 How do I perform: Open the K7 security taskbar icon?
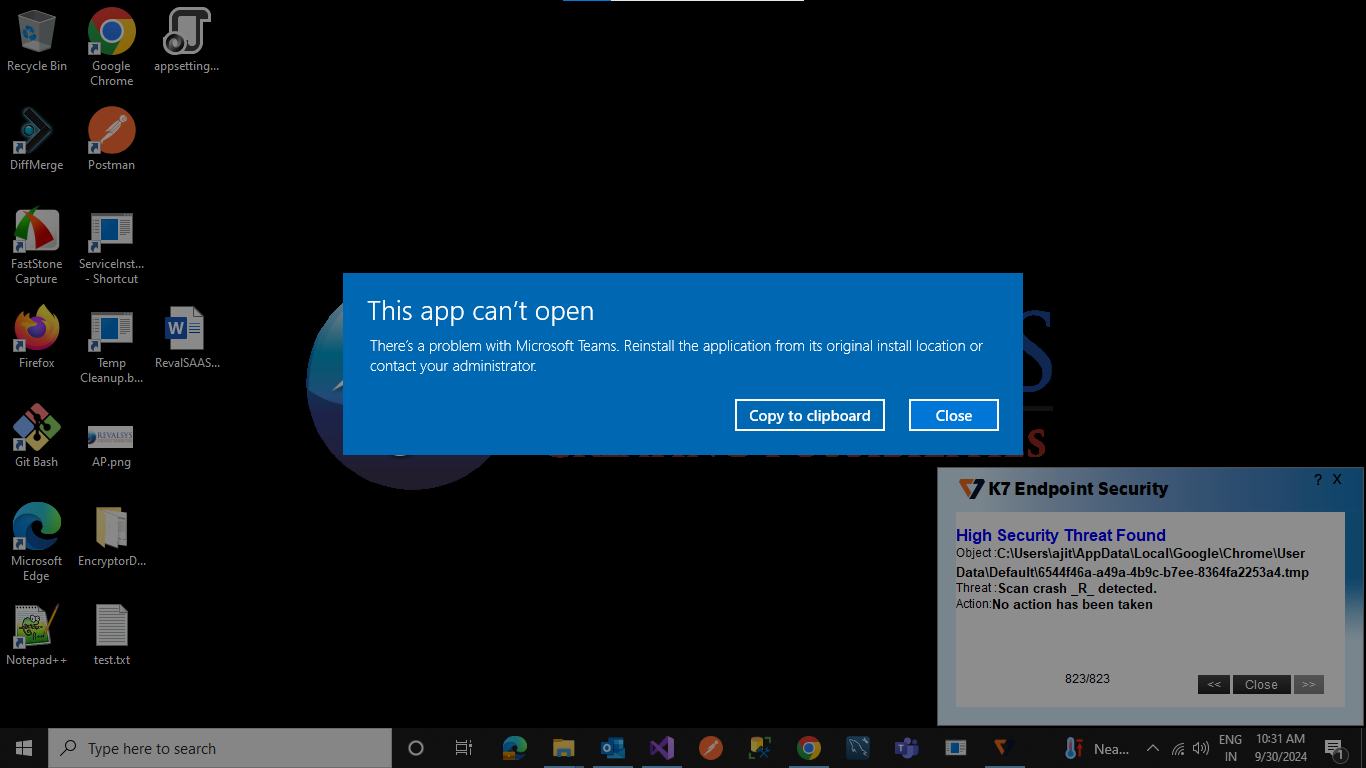pyautogui.click(x=1003, y=748)
